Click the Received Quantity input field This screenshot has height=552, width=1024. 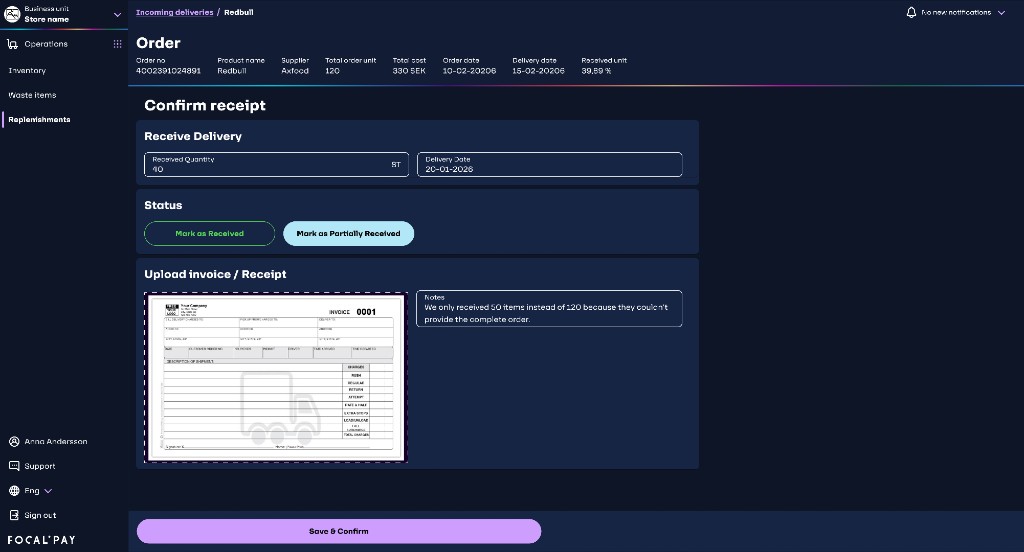pyautogui.click(x=276, y=165)
